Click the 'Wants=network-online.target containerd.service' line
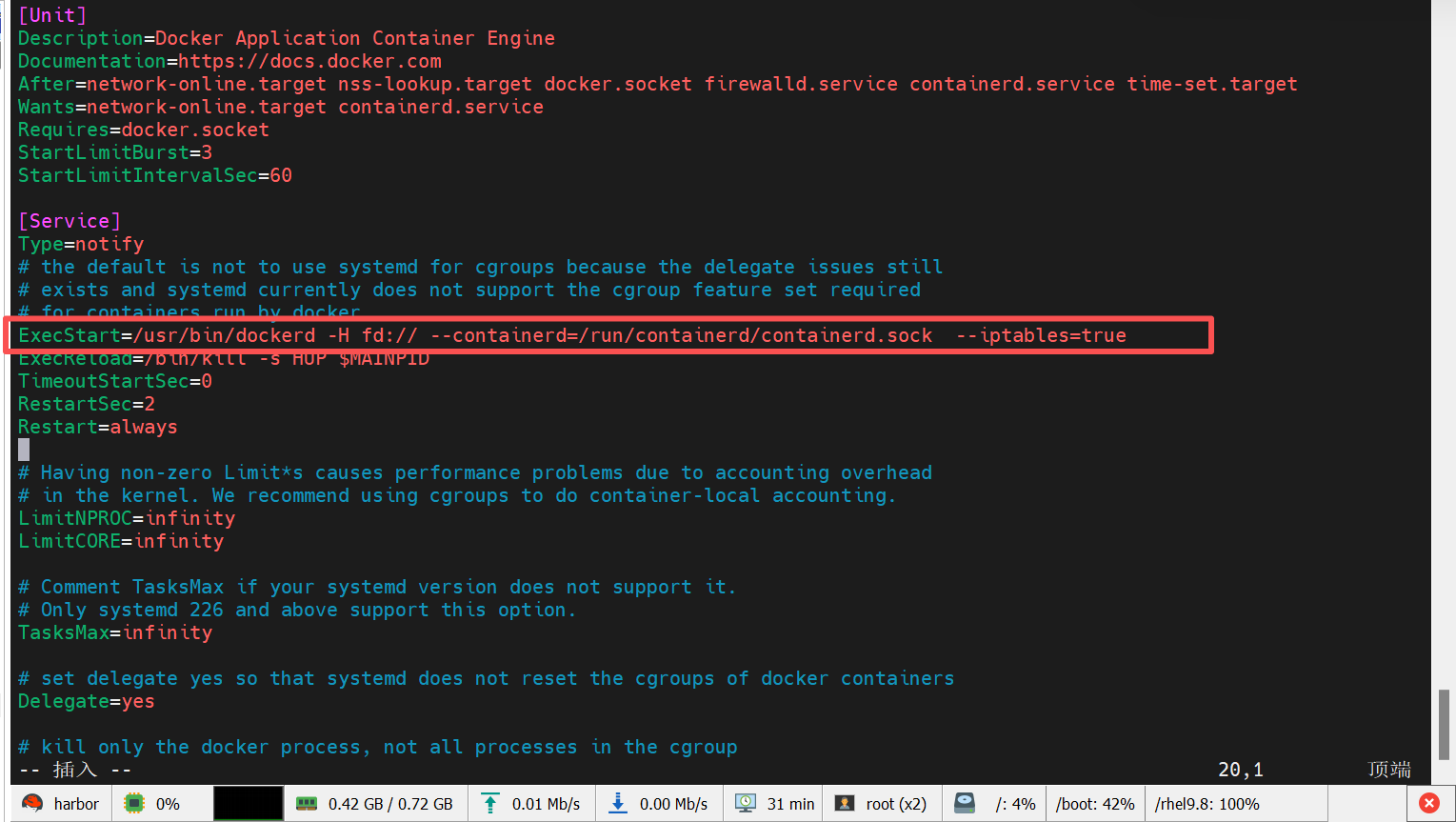This screenshot has width=1456, height=822. [281, 107]
